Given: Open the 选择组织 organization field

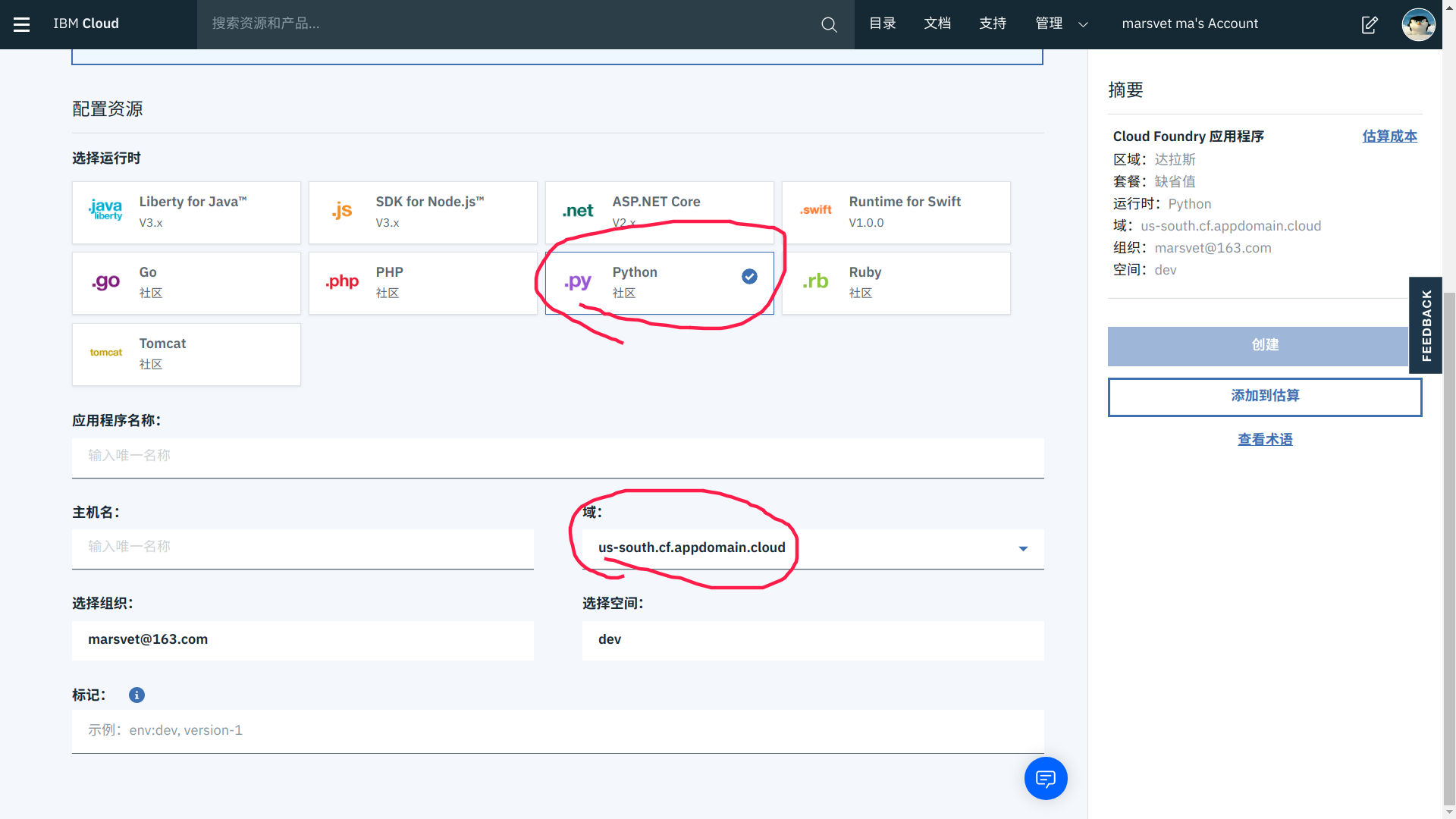Looking at the screenshot, I should point(303,640).
